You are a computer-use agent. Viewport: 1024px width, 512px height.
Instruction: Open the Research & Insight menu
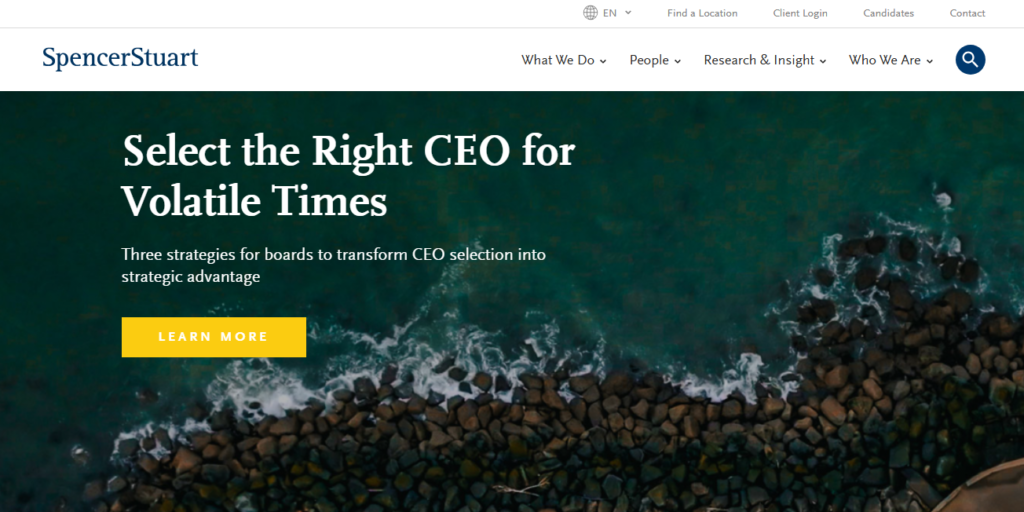click(759, 60)
